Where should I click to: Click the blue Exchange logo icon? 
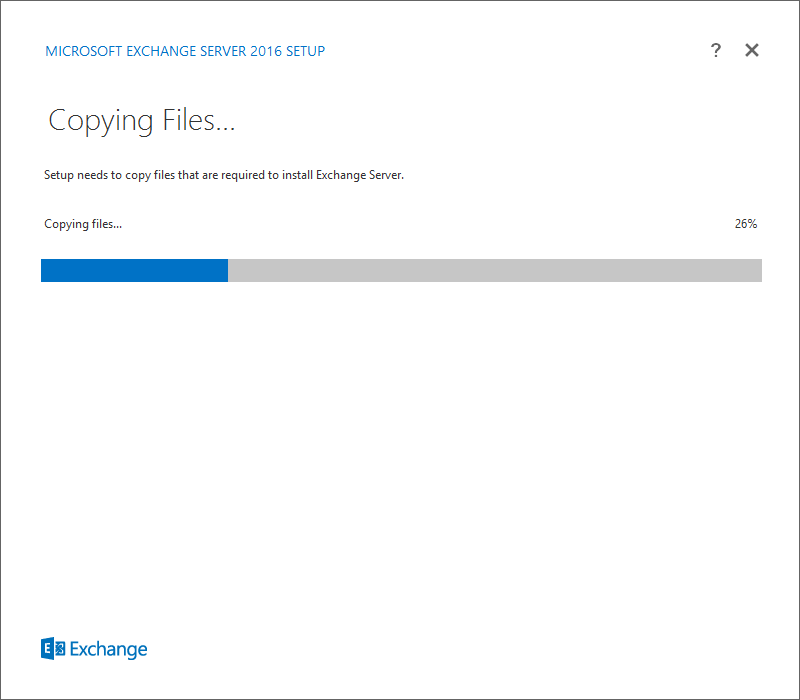click(x=53, y=648)
